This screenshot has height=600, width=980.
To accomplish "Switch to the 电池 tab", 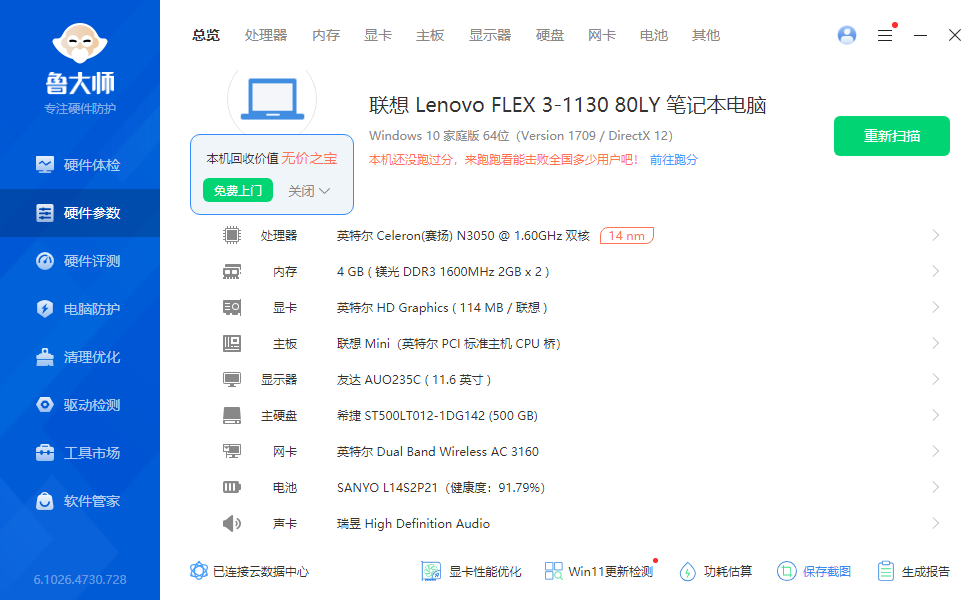I will point(654,36).
